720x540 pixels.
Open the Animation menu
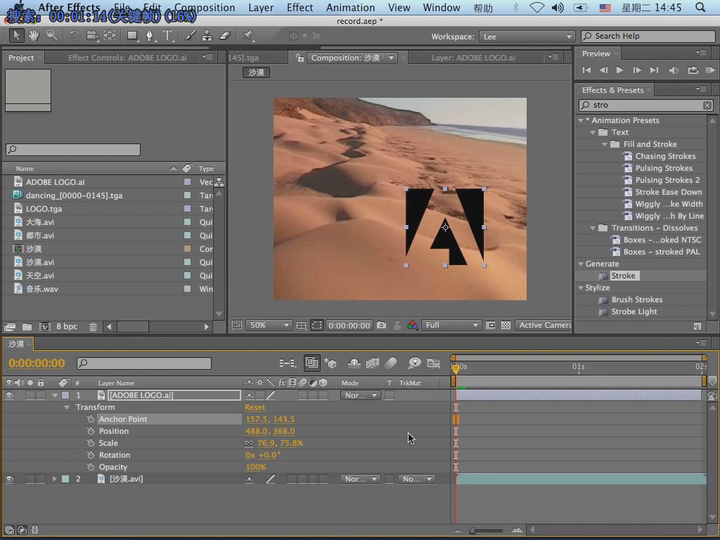[350, 8]
